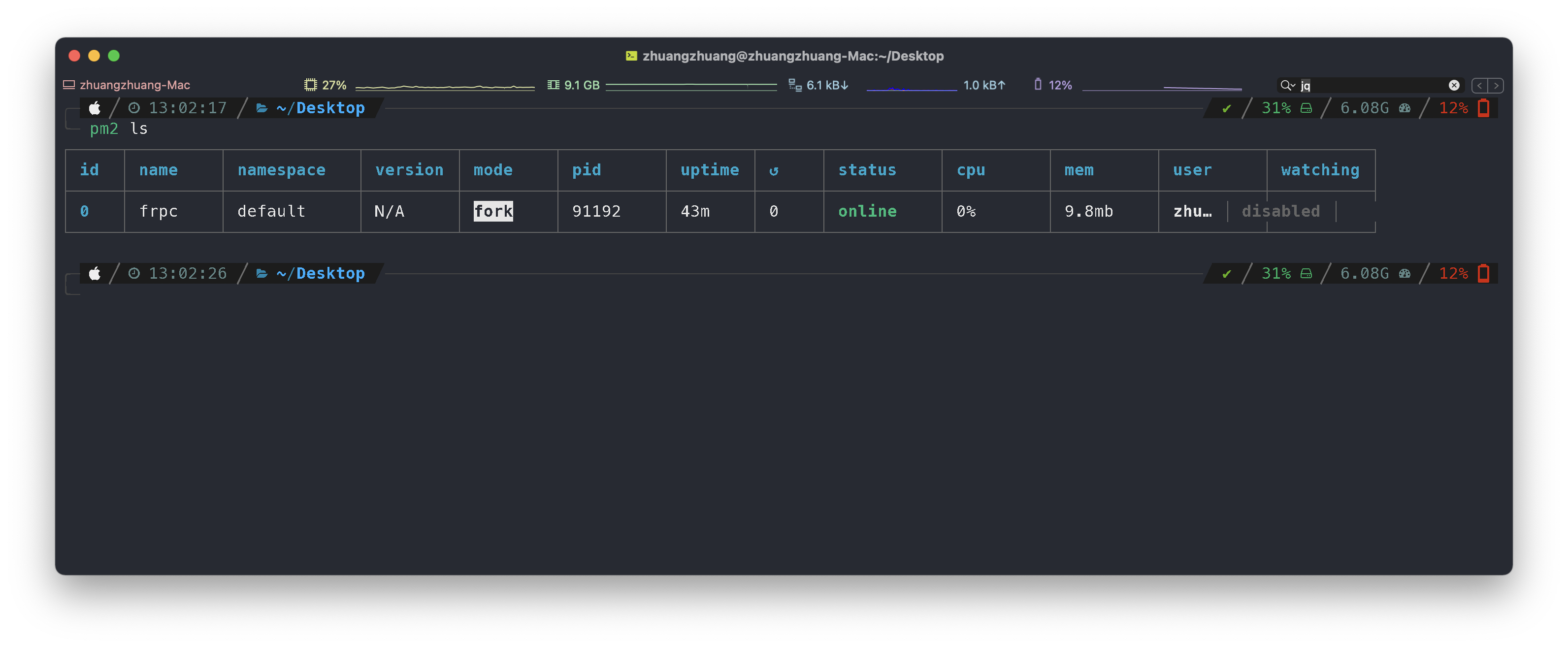
Task: Click the 'cpu' column header
Action: [971, 171]
